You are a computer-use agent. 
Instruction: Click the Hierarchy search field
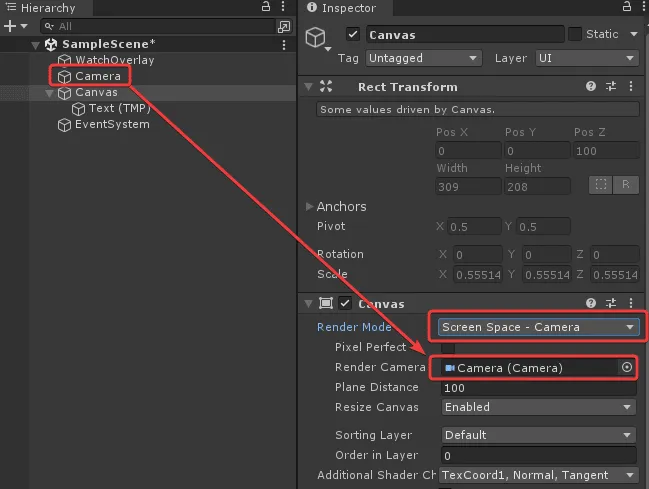[158, 26]
